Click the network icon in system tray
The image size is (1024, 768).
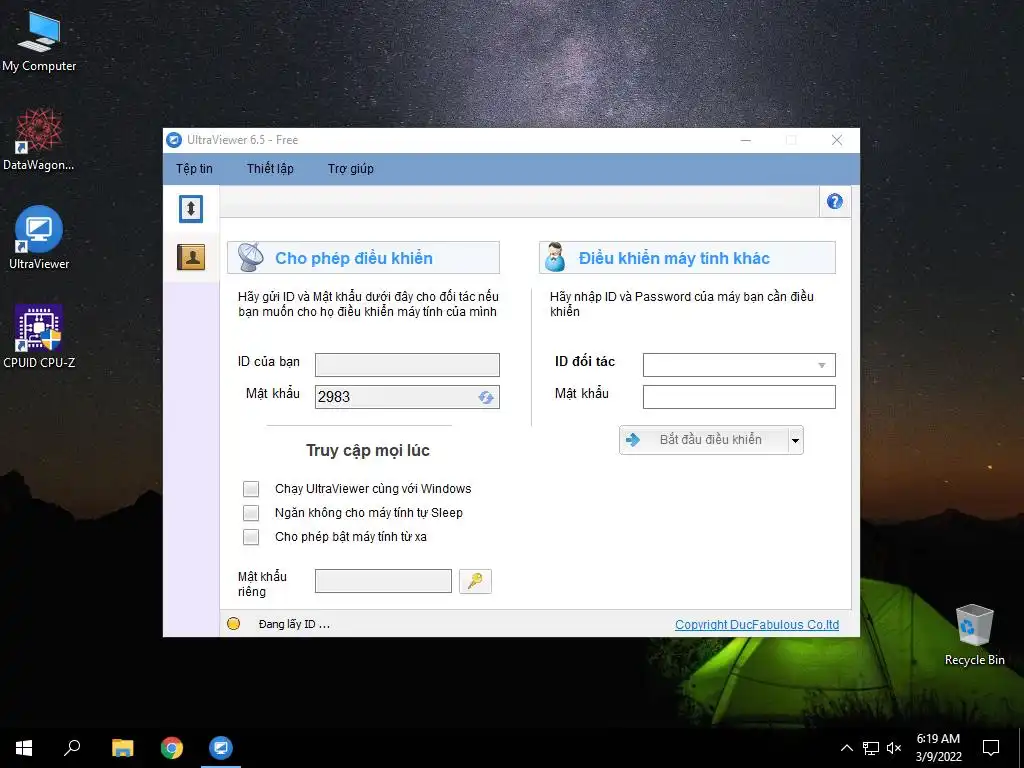coord(871,748)
